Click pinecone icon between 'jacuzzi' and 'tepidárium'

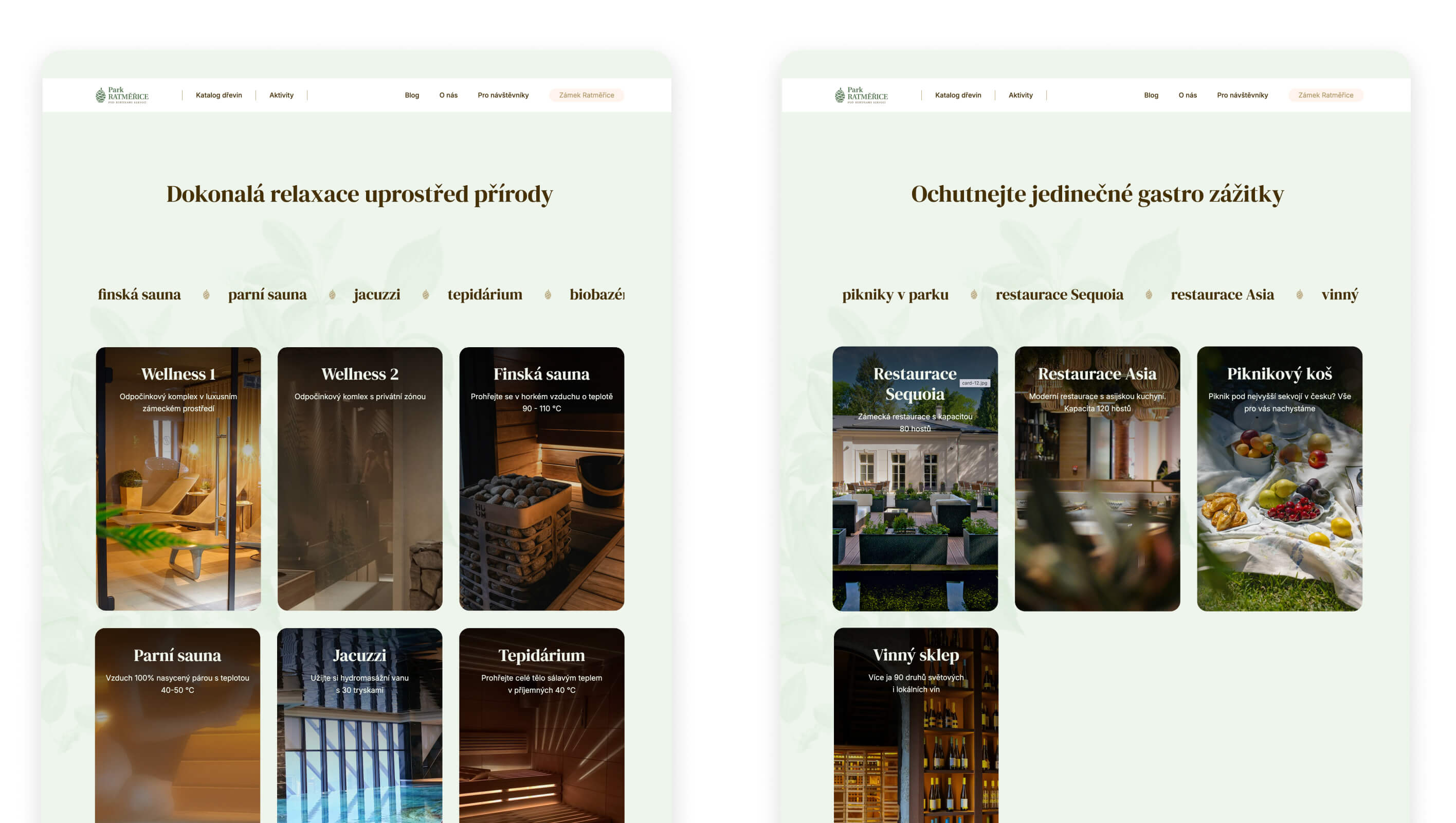tap(426, 295)
